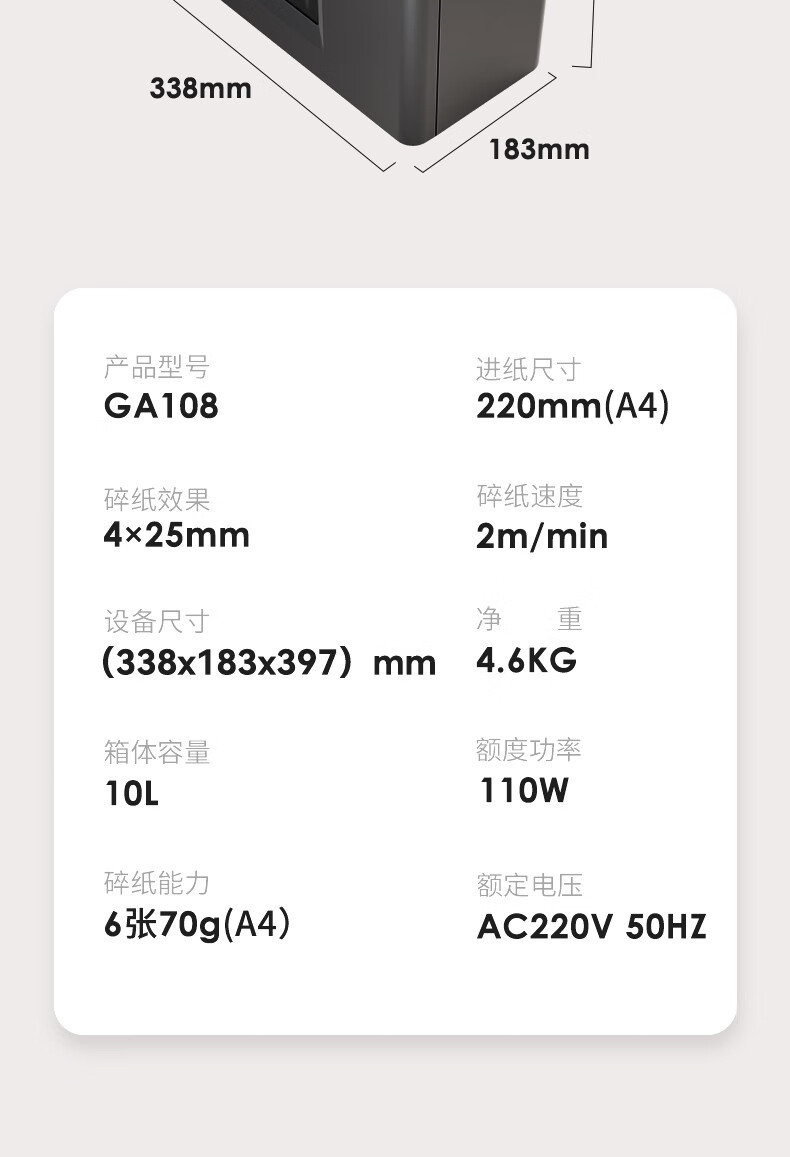Select the 额定电压 label

(x=530, y=885)
